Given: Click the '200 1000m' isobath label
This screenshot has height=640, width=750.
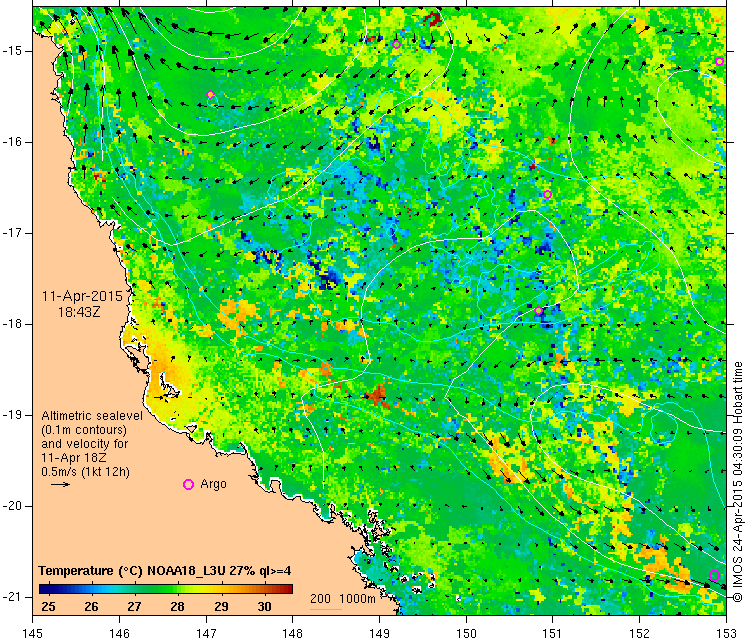Looking at the screenshot, I should 342,598.
